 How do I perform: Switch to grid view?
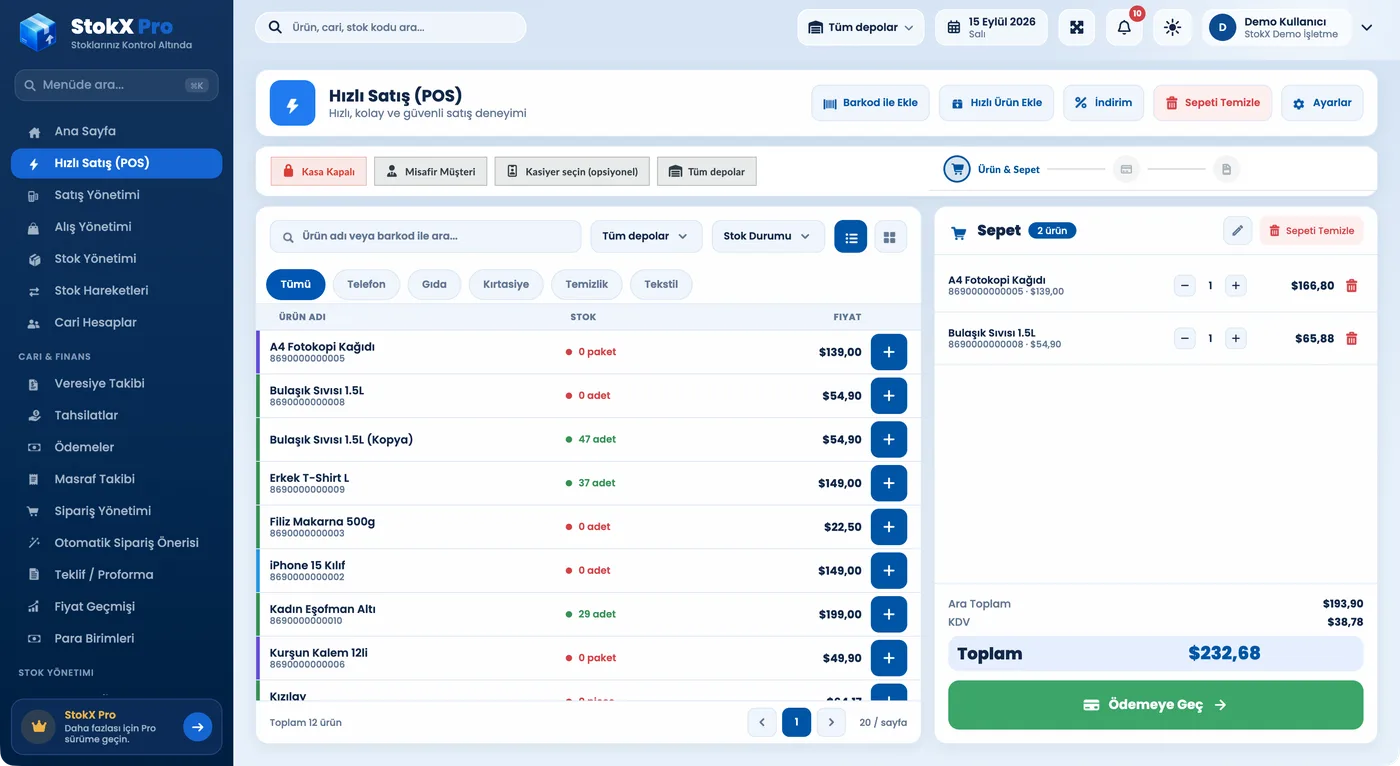[x=890, y=237]
